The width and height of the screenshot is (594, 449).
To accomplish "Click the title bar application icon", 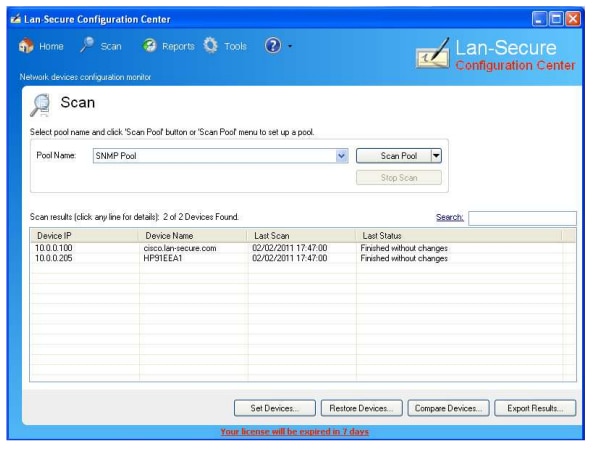I will point(16,19).
